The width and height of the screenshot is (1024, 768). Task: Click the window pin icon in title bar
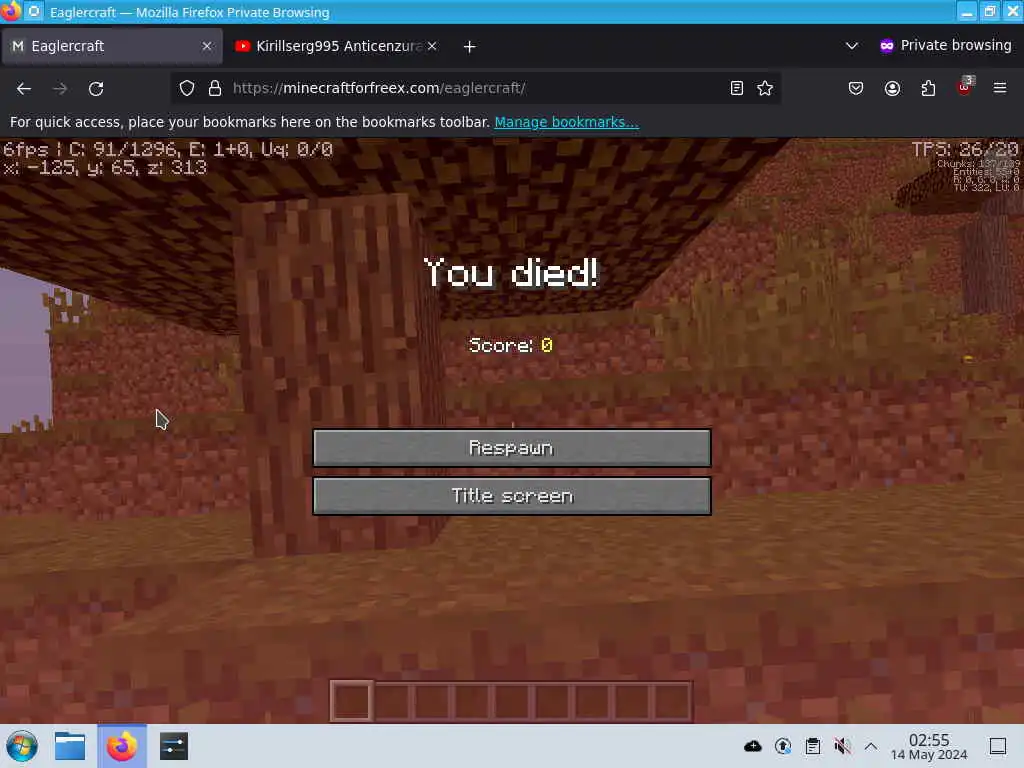point(34,12)
